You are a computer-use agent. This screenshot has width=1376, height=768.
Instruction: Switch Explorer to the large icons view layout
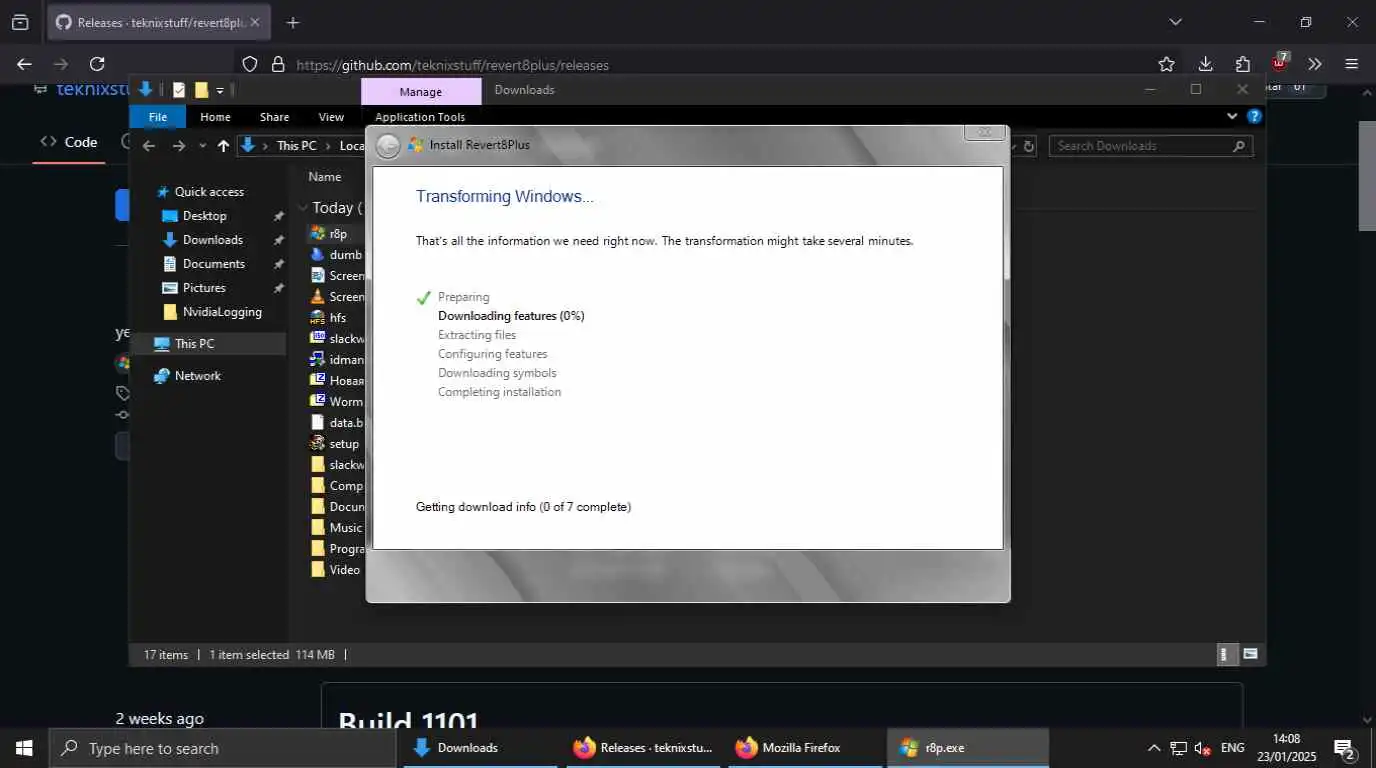(x=1250, y=655)
